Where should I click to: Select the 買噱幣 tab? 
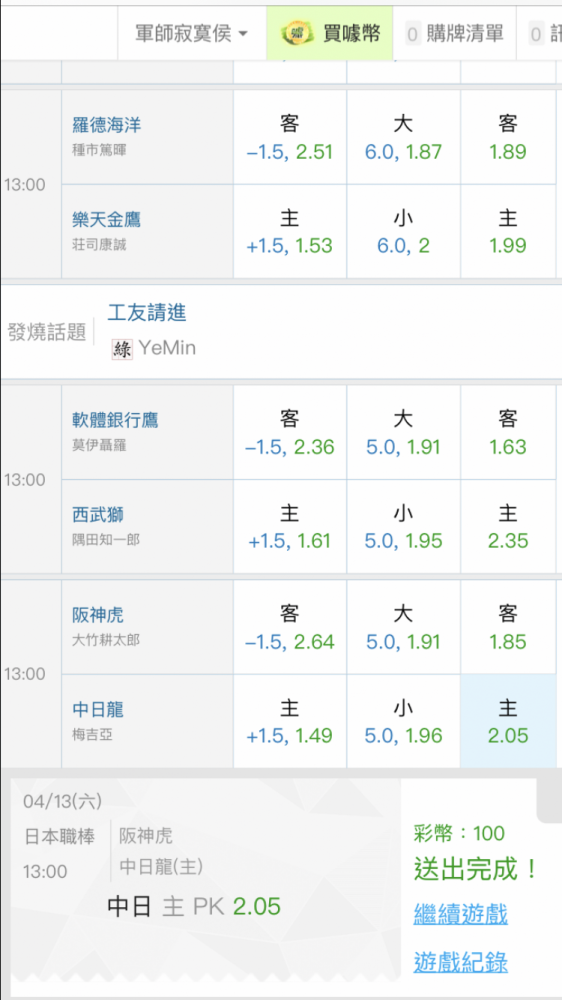tap(330, 34)
